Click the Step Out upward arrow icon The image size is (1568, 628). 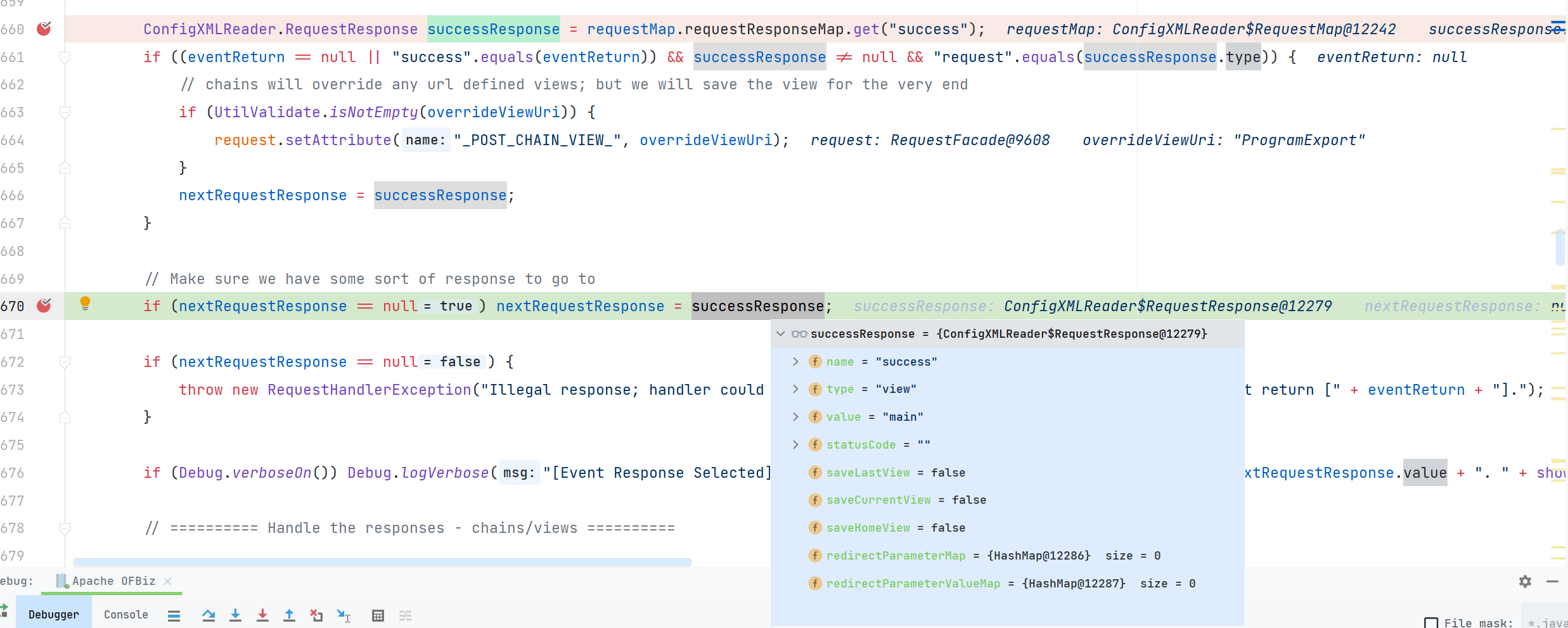(x=289, y=615)
